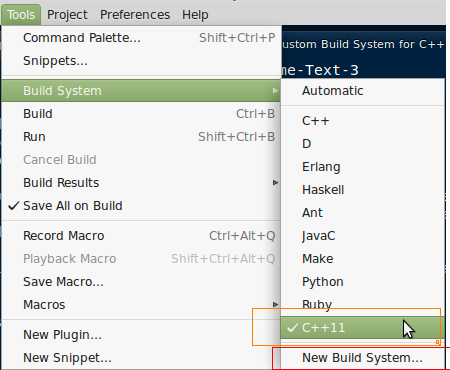The width and height of the screenshot is (450, 370).
Task: Toggle Save All on Build option
Action: [x=141, y=206]
